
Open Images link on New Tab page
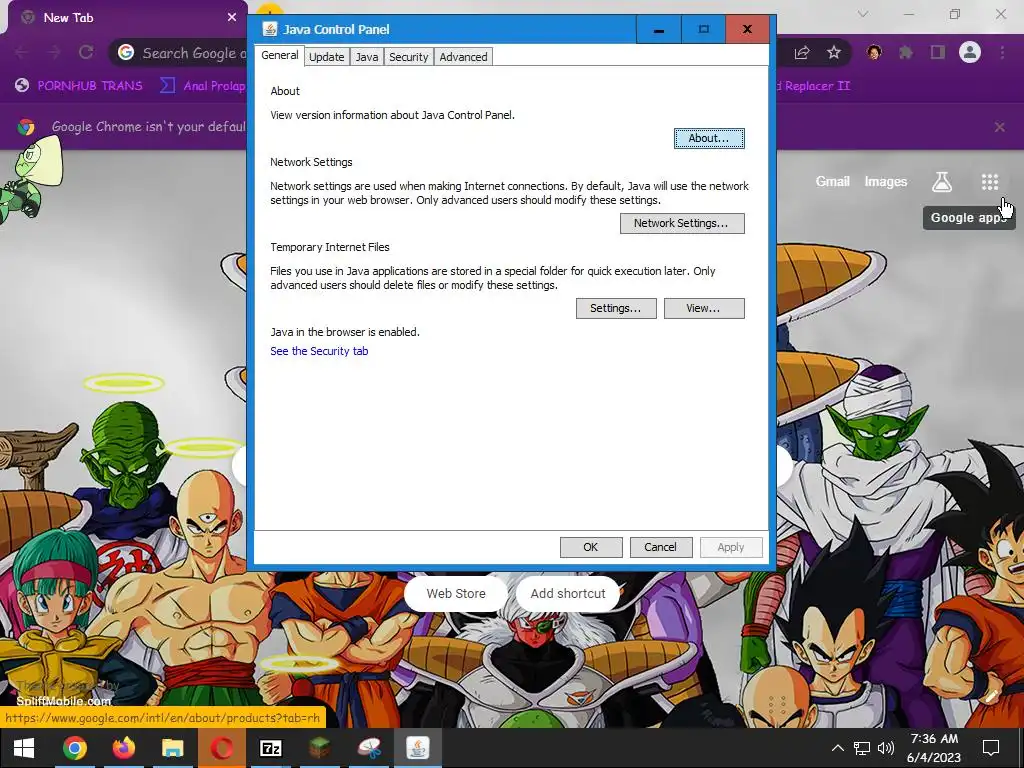point(886,182)
